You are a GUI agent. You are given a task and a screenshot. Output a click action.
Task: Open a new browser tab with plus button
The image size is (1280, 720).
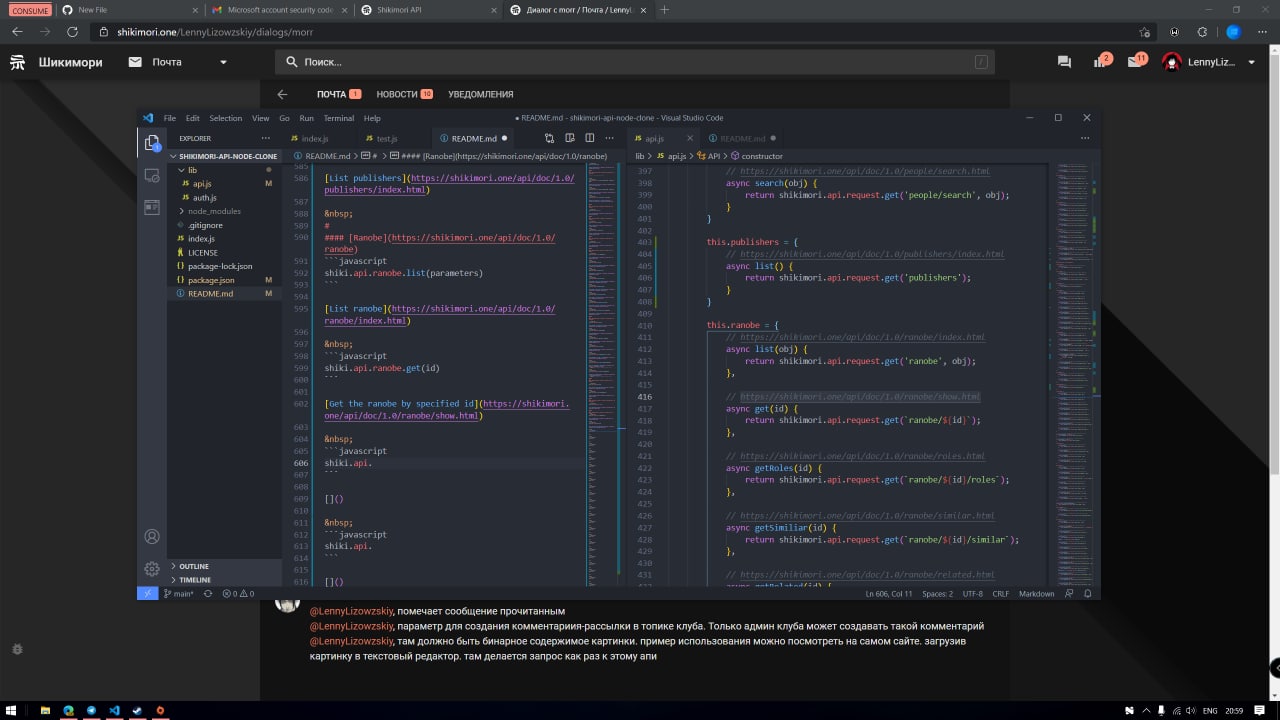pyautogui.click(x=665, y=9)
